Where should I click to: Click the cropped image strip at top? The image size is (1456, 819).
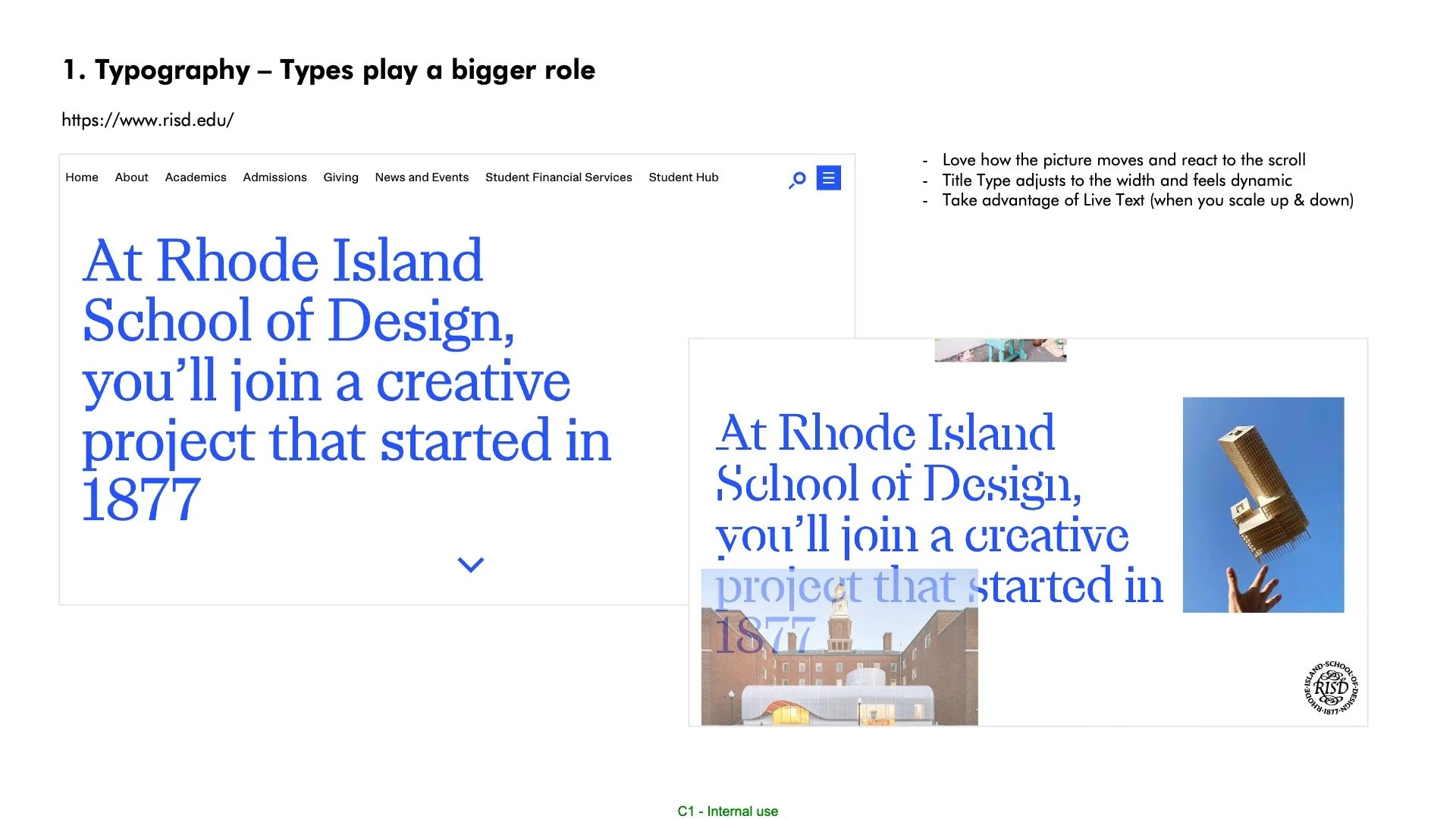pyautogui.click(x=1000, y=350)
